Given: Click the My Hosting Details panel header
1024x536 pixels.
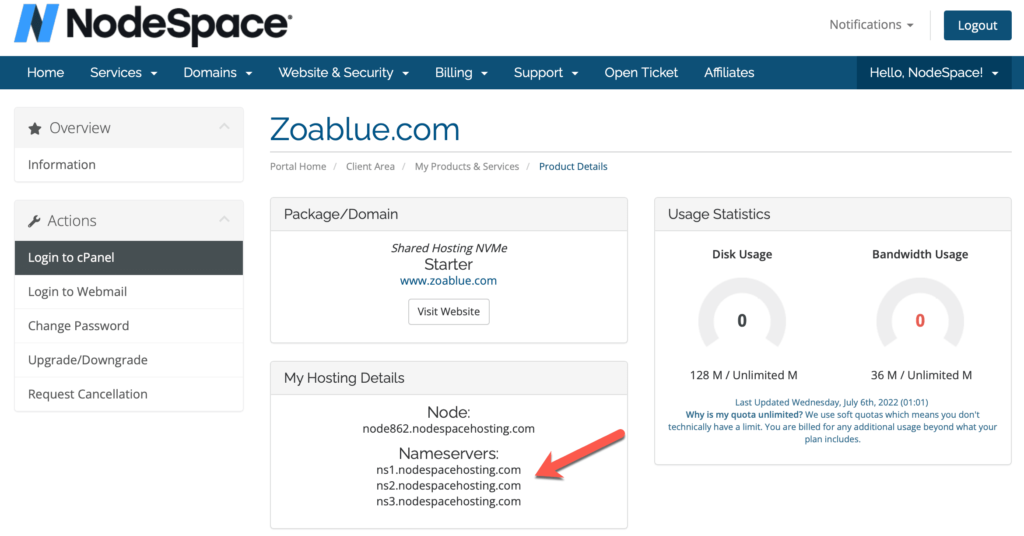Looking at the screenshot, I should (x=449, y=378).
